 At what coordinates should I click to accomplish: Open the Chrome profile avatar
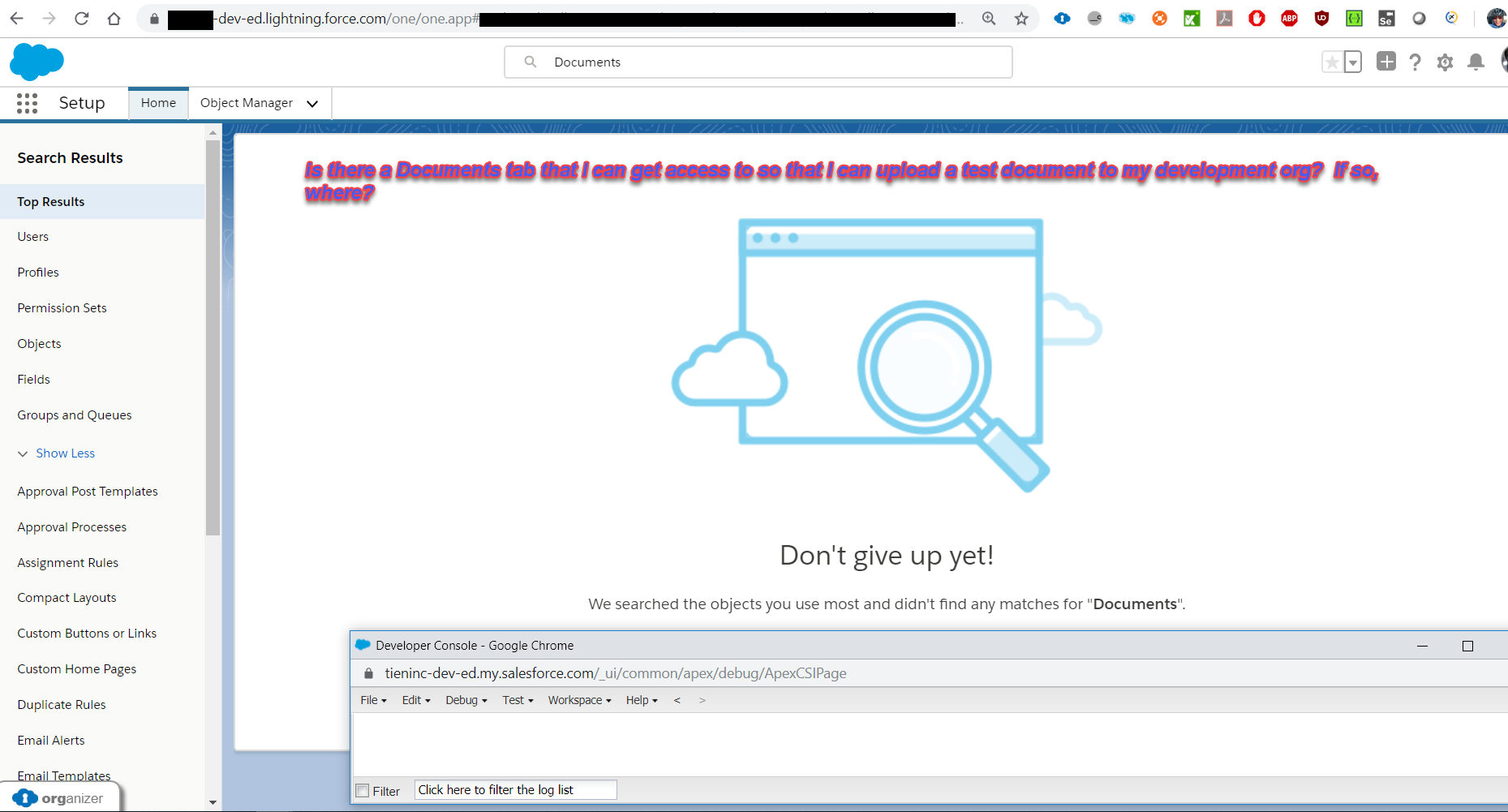[1497, 18]
